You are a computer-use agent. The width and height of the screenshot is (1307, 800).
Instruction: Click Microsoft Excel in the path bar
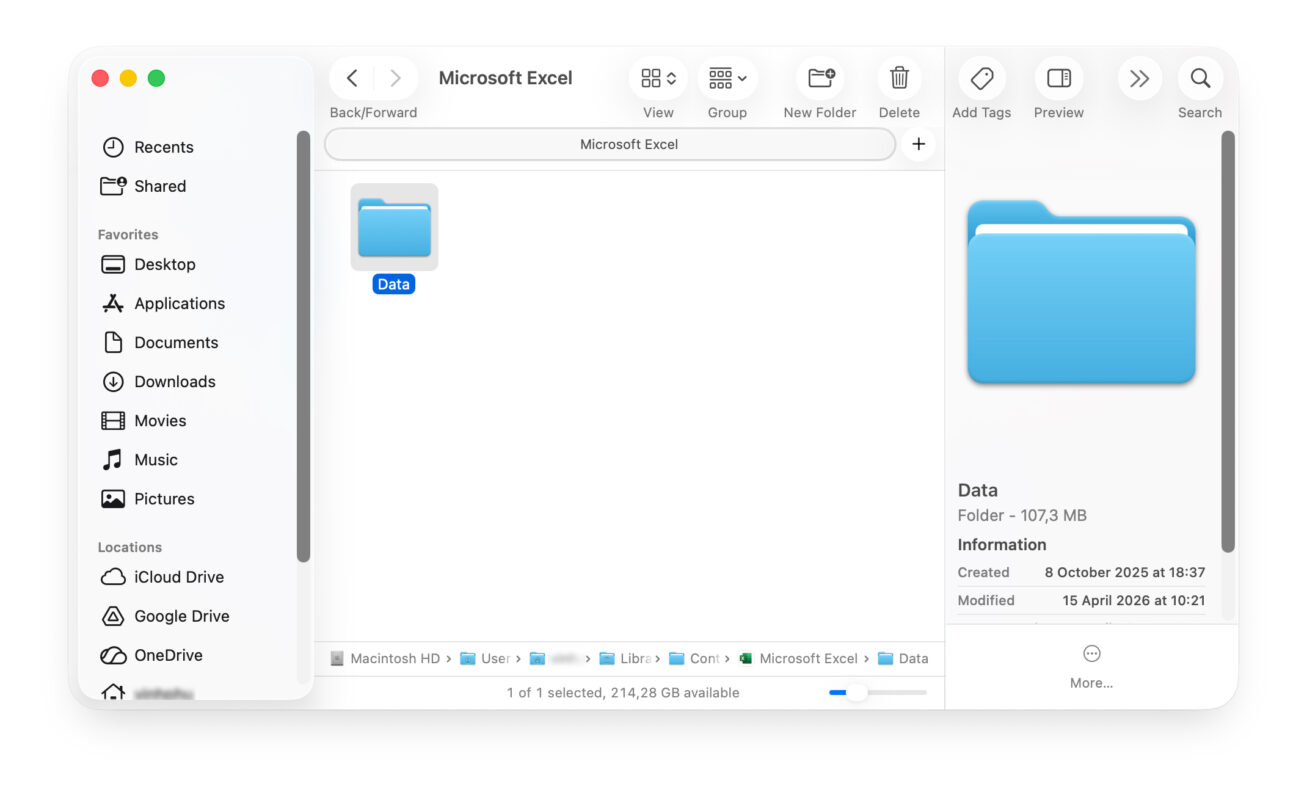pyautogui.click(x=798, y=658)
